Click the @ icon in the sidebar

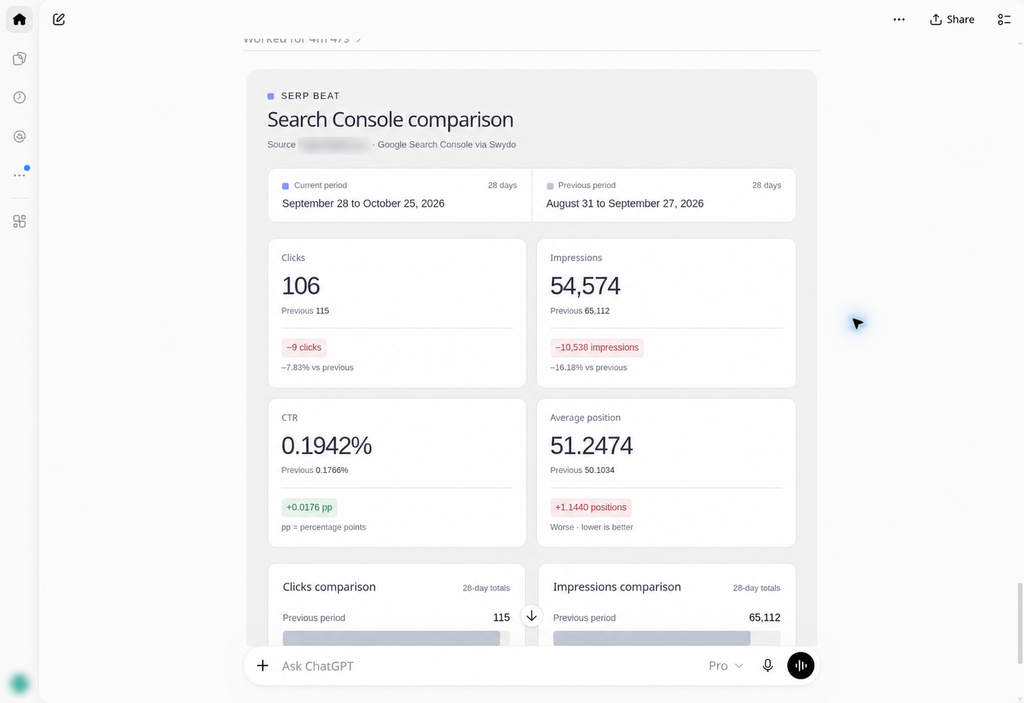(20, 137)
